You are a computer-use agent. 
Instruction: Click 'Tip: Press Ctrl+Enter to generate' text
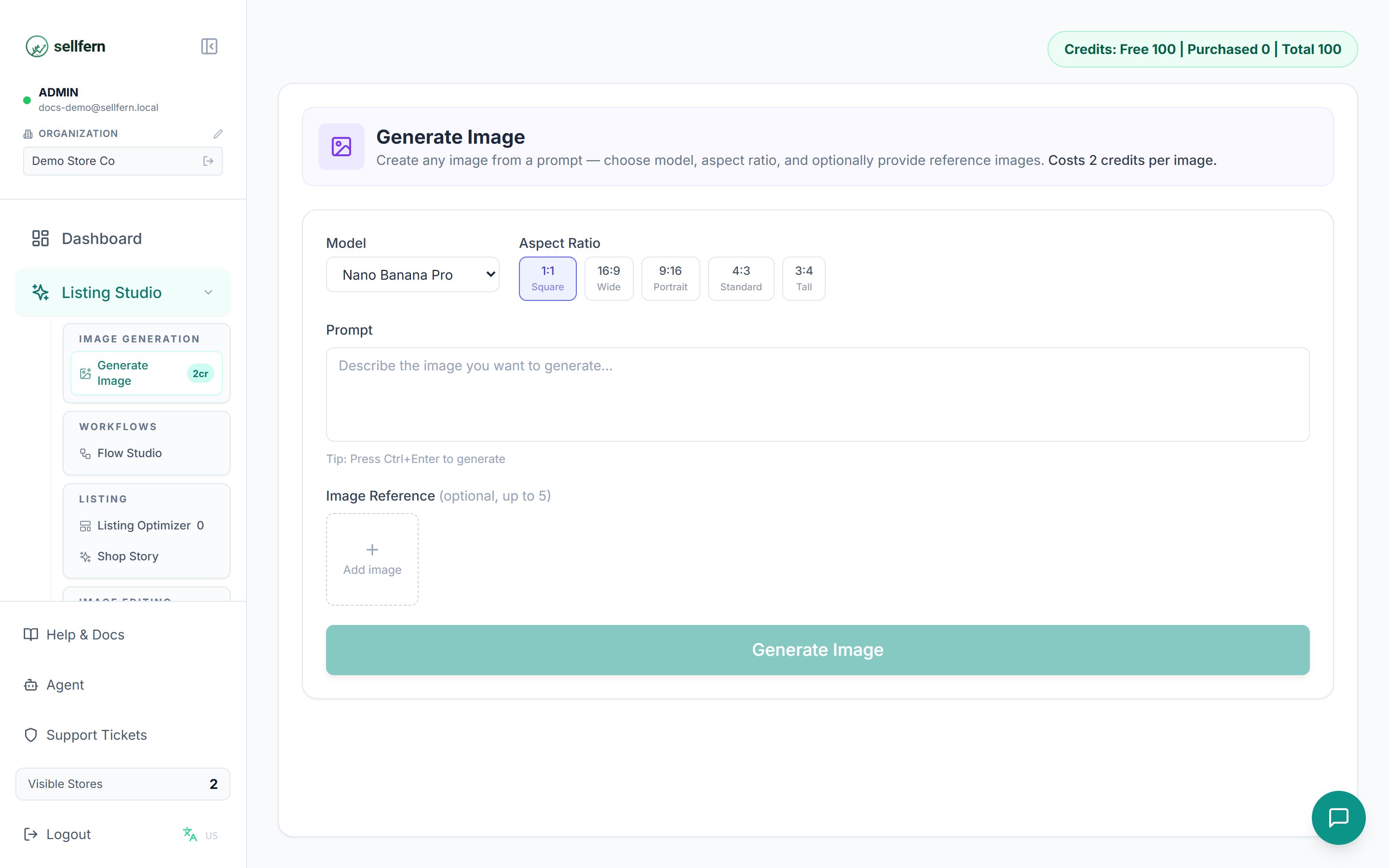point(416,459)
